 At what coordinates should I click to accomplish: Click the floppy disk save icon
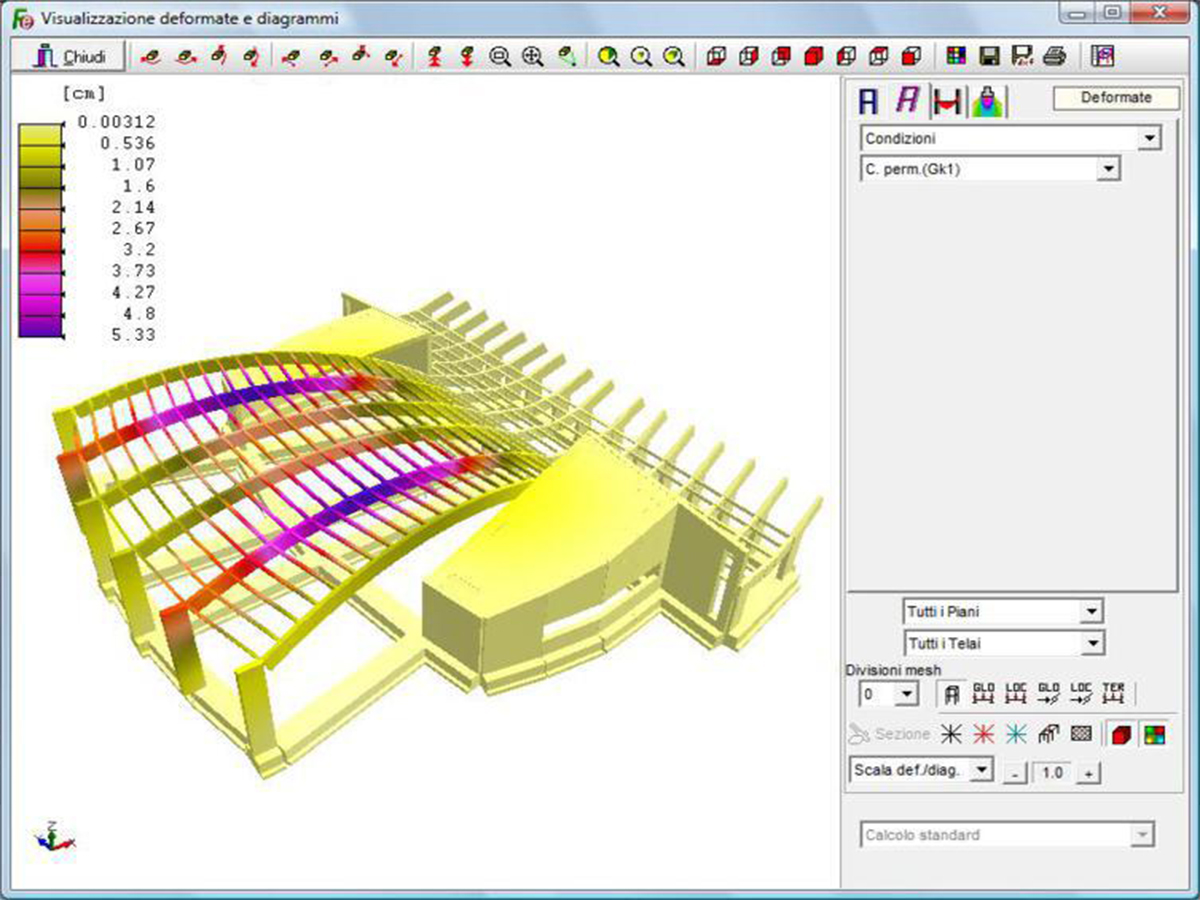(989, 57)
